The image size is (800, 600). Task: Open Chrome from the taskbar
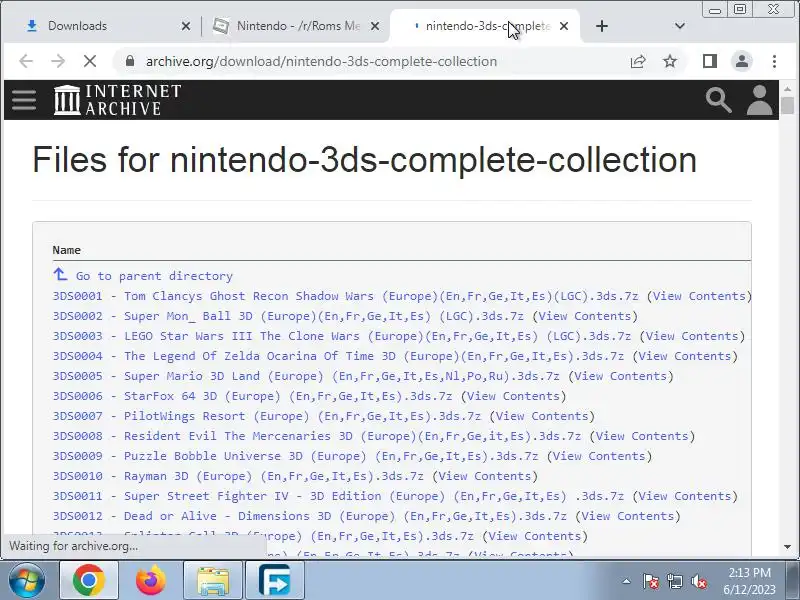coord(89,581)
